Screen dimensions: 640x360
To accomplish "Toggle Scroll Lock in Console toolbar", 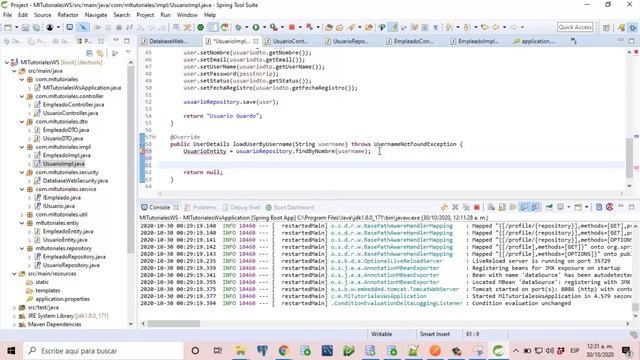I will [x=502, y=207].
